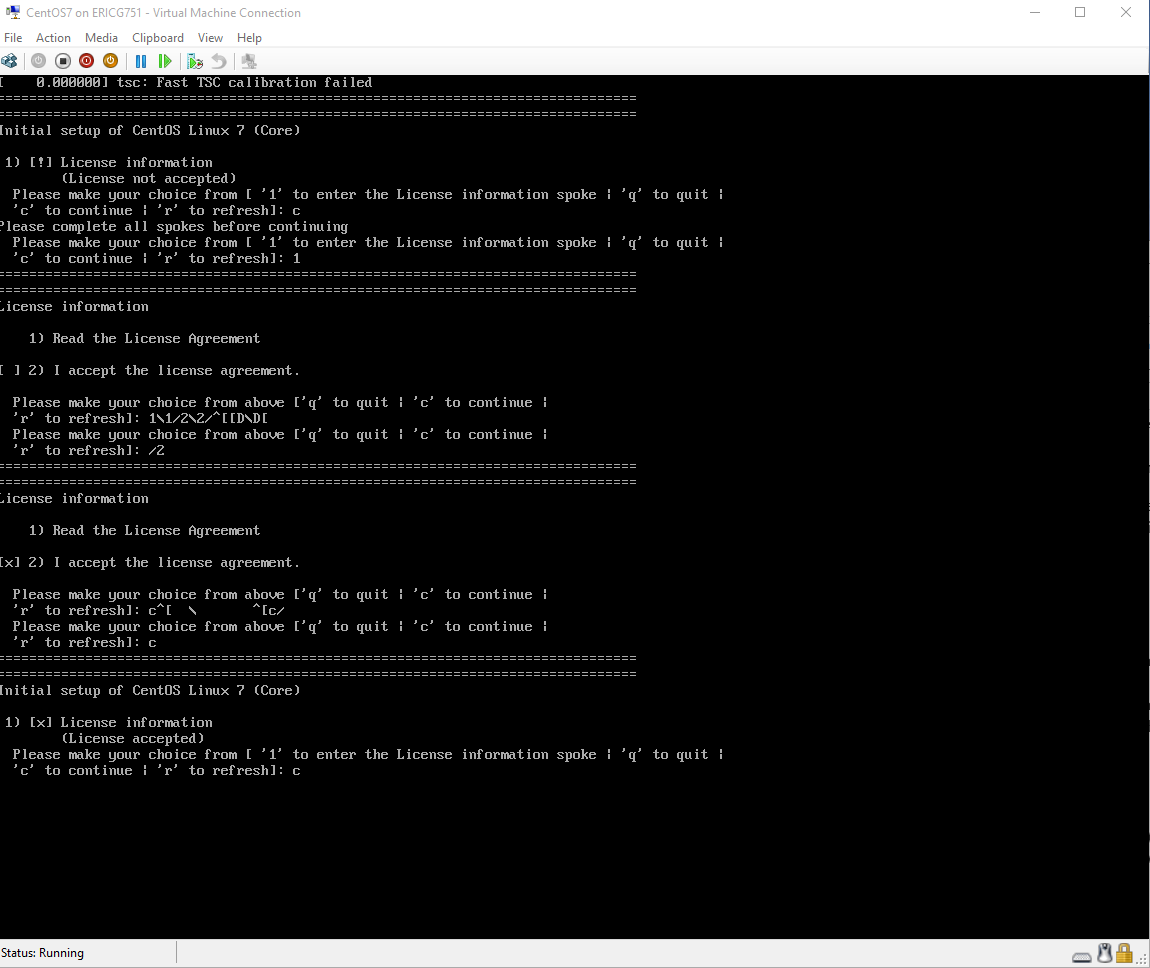Click the greyed Enhanced Session icon
Viewport: 1150px width, 968px height.
tap(249, 61)
